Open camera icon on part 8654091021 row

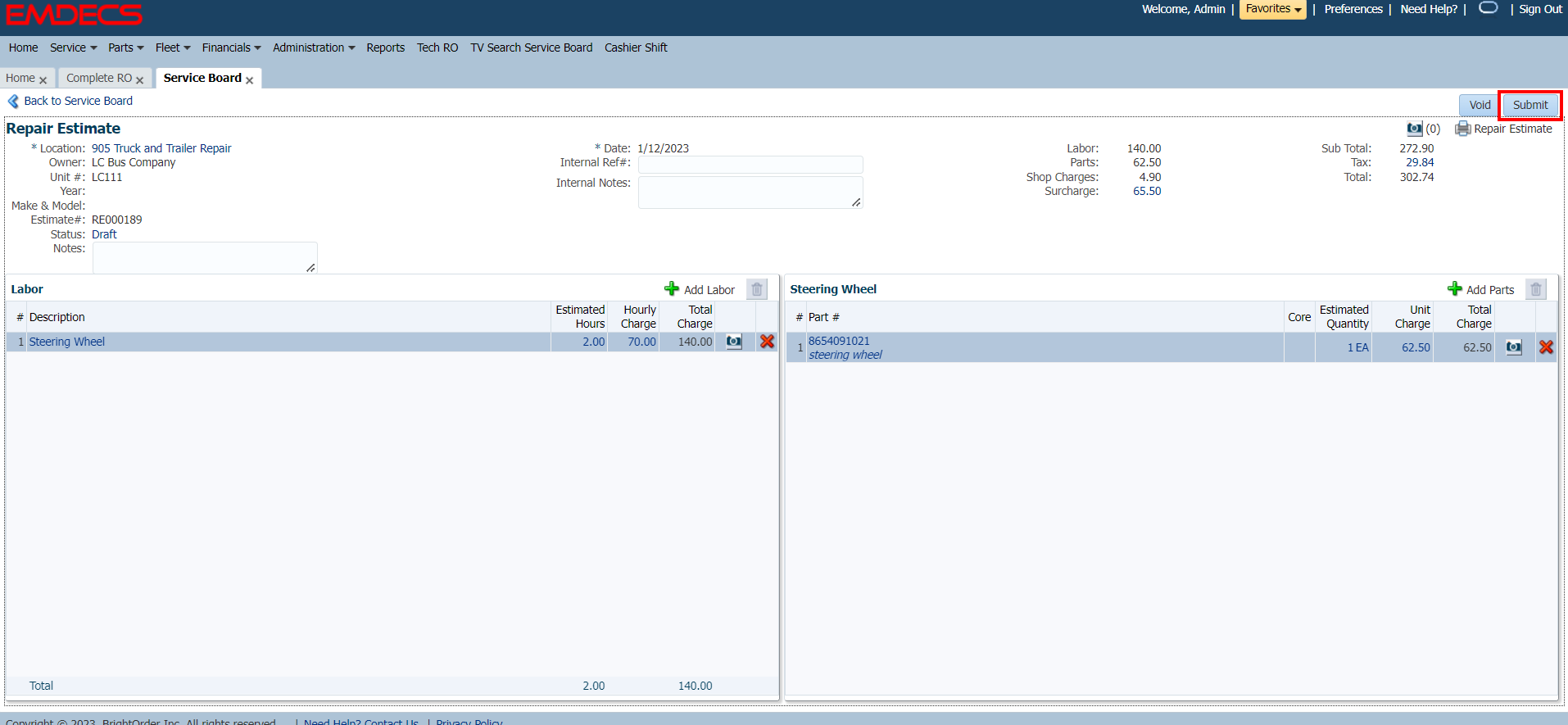pyautogui.click(x=1513, y=347)
